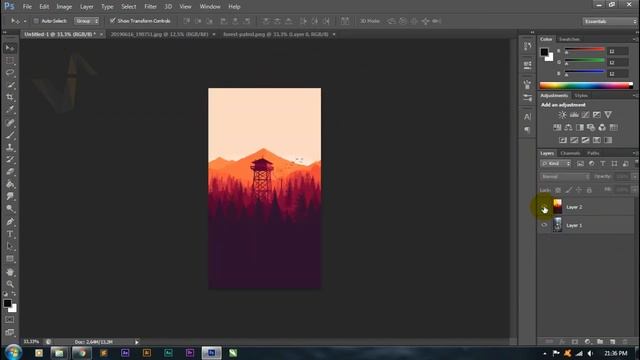This screenshot has width=640, height=360.
Task: Select the Clone Stamp tool
Action: 10,147
